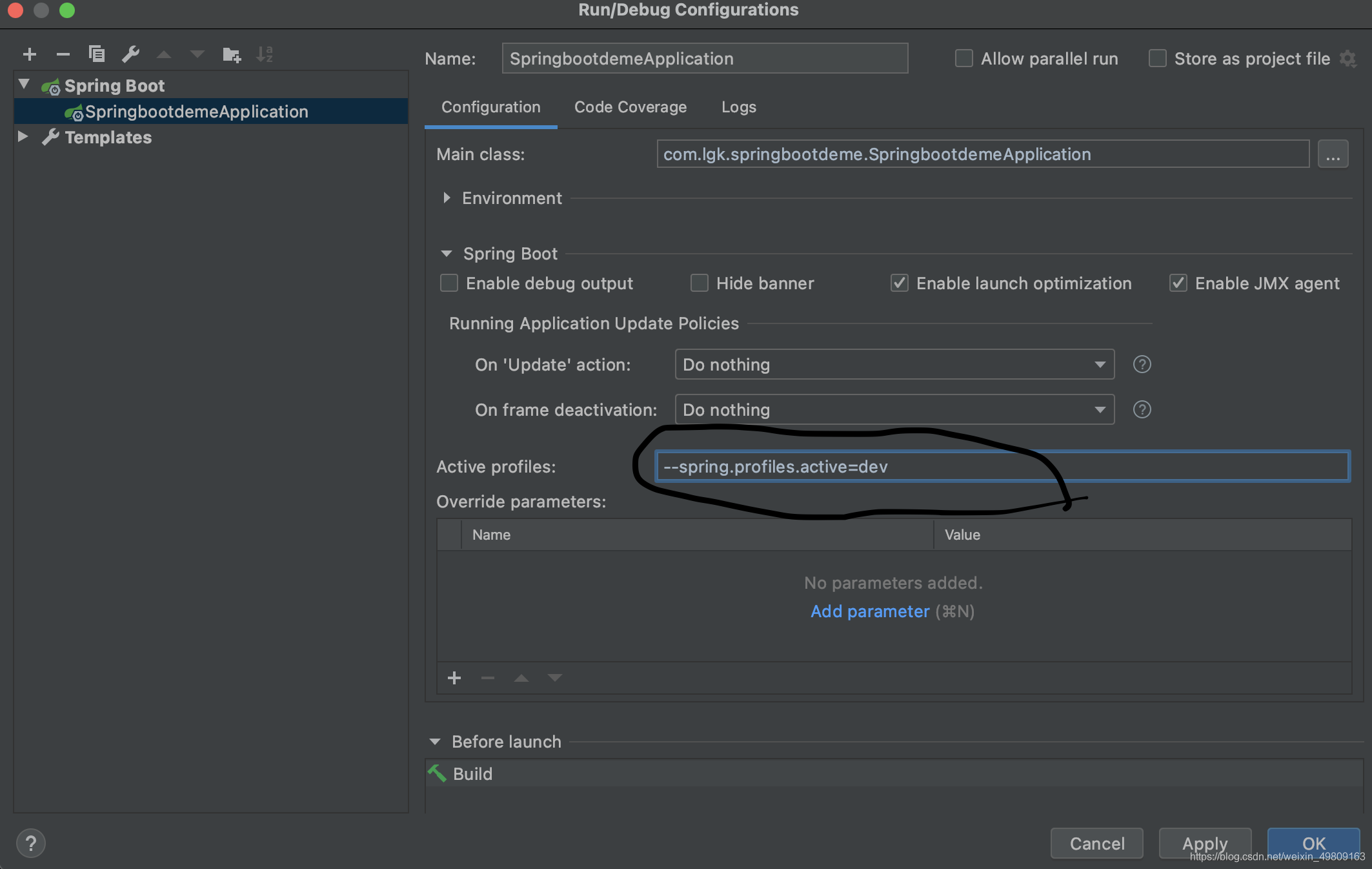This screenshot has height=869, width=1372.
Task: Move configuration down in the list
Action: (x=197, y=55)
